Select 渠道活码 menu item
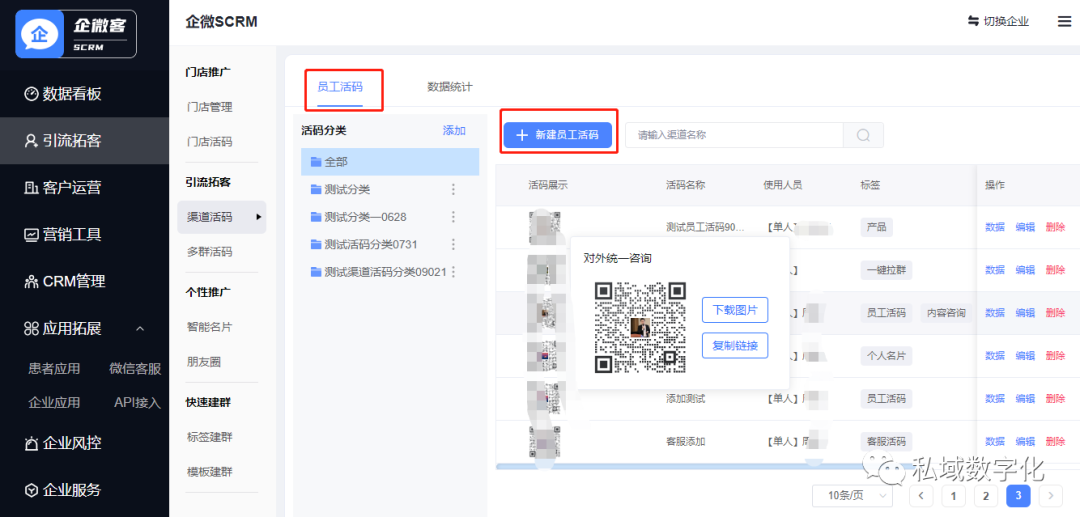 click(x=222, y=217)
